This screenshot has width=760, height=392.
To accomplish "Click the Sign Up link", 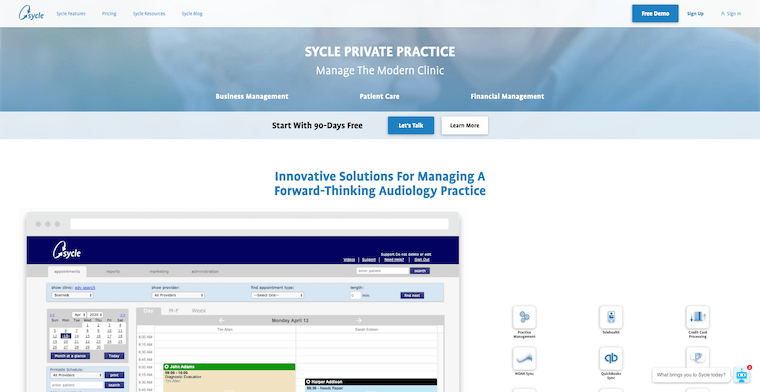I will (695, 14).
